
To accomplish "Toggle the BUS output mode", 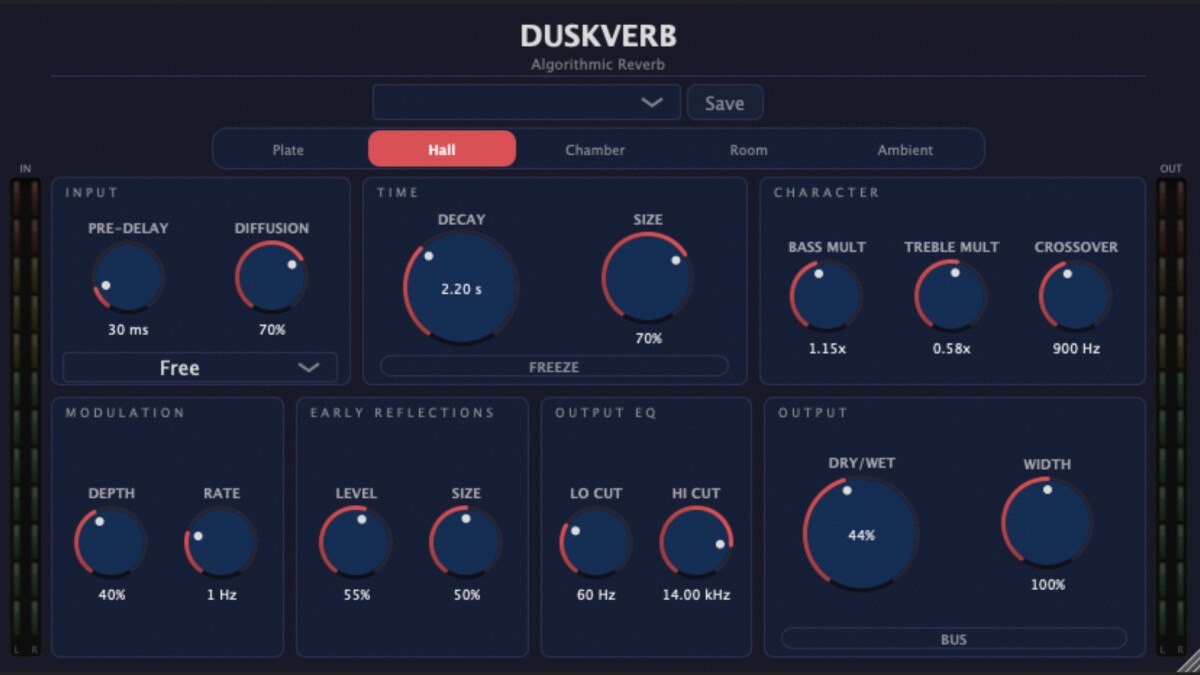I will [952, 638].
